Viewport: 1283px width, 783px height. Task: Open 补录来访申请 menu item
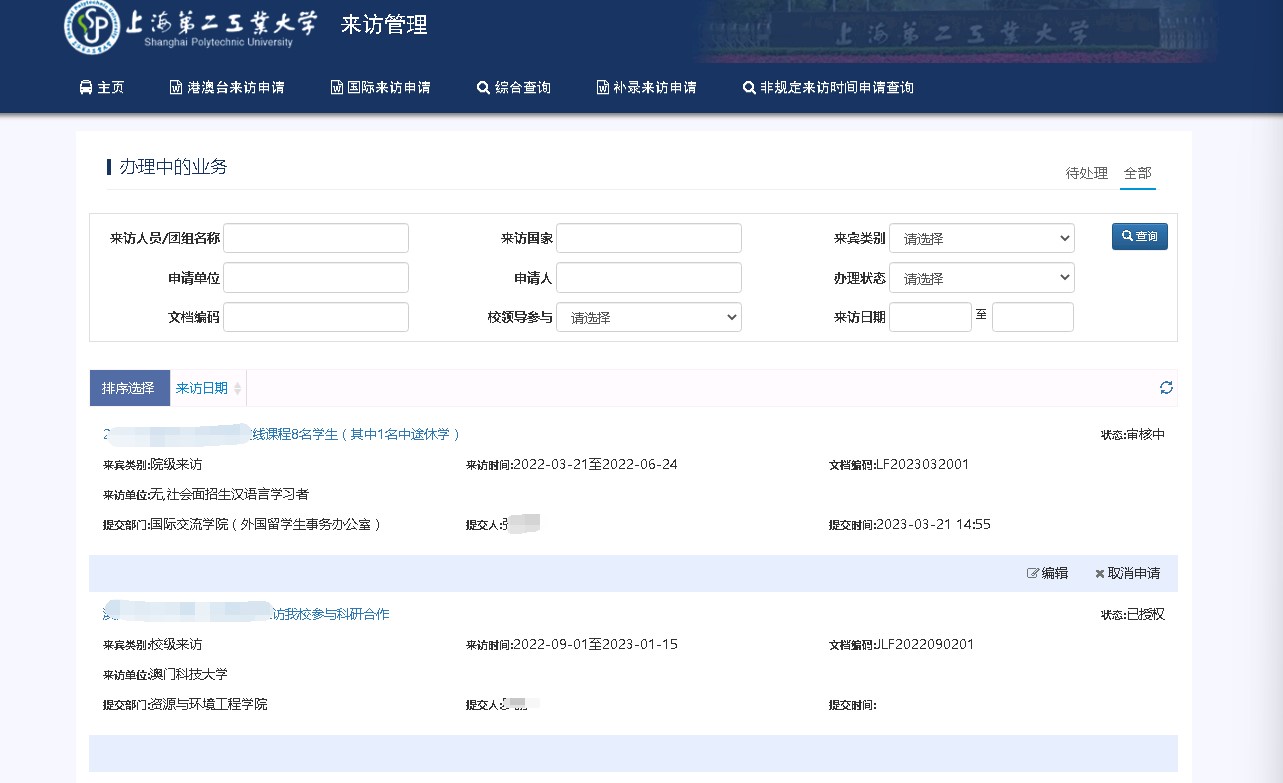tap(646, 88)
